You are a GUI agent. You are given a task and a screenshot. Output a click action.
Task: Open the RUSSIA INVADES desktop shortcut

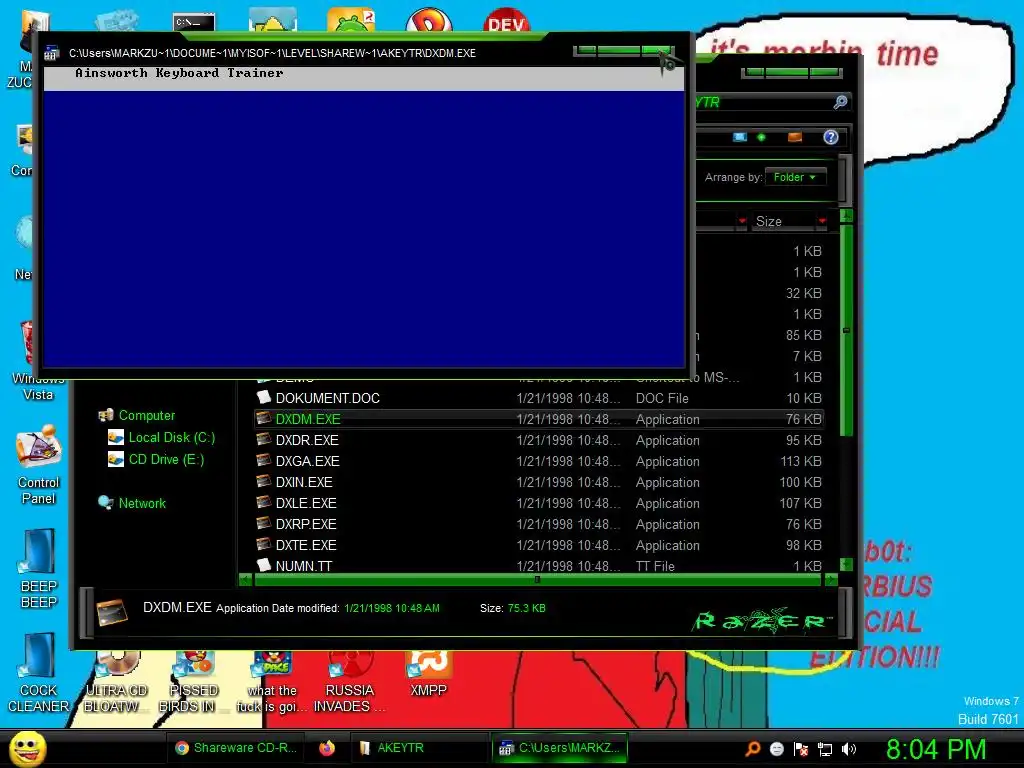349,683
